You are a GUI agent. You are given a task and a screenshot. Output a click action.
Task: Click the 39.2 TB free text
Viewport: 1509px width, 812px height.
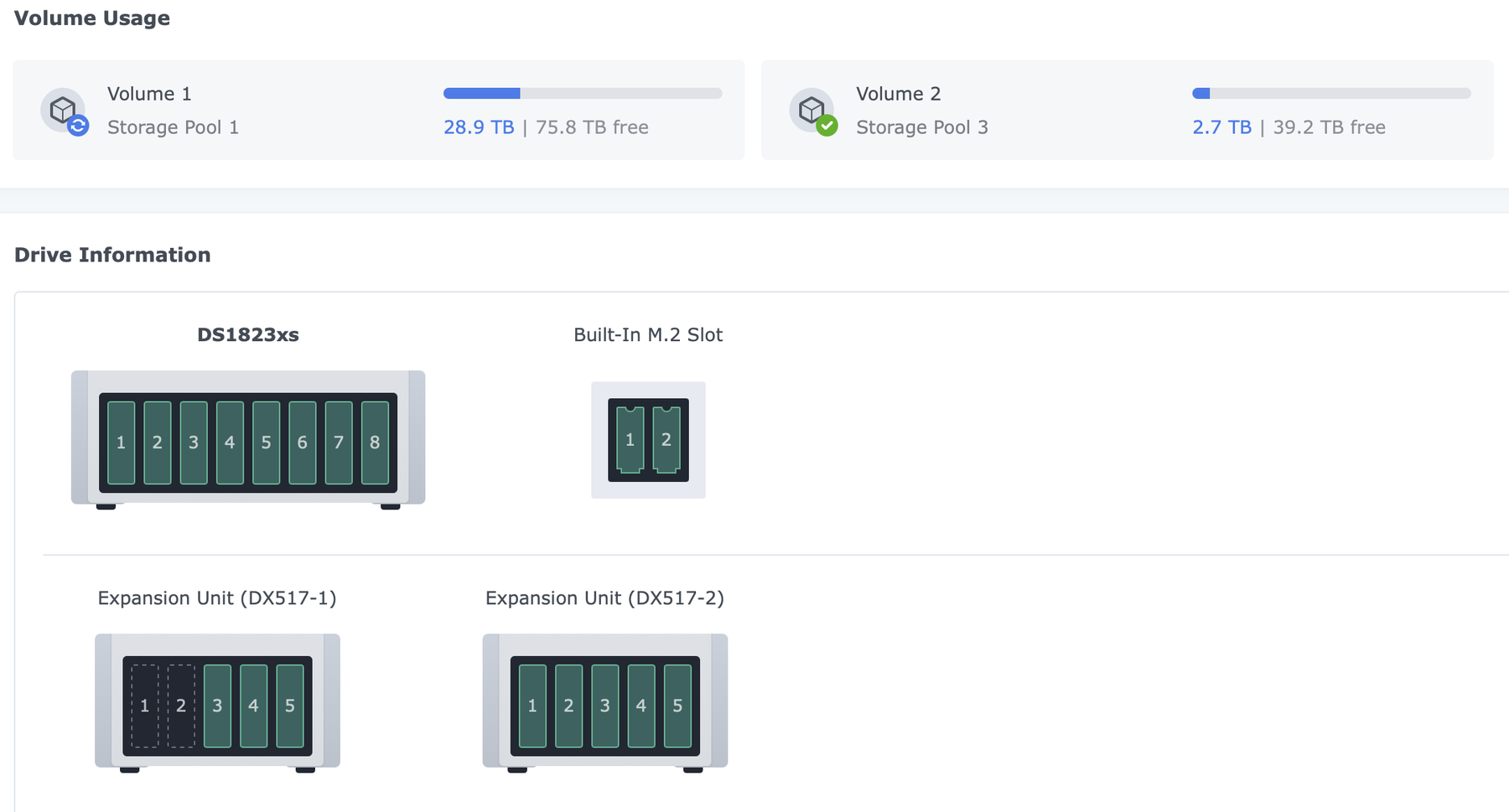pyautogui.click(x=1329, y=127)
